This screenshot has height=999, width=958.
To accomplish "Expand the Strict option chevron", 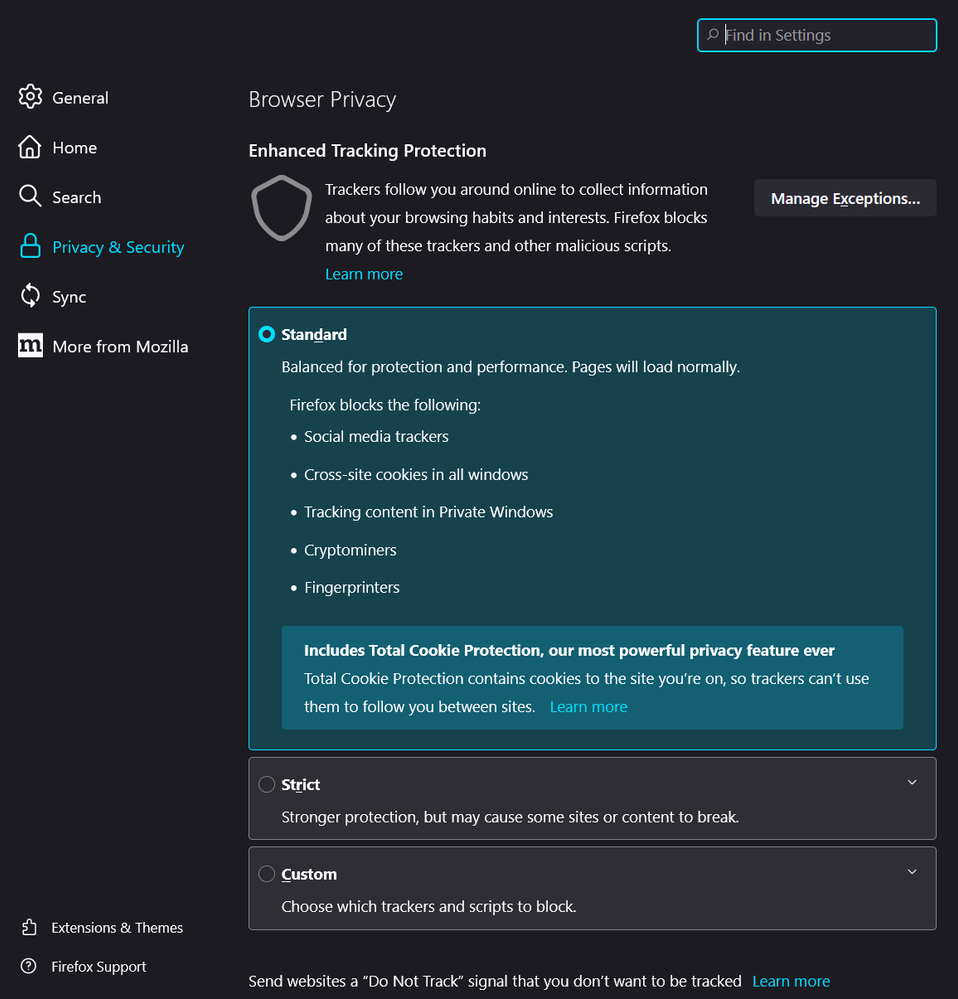I will [911, 782].
